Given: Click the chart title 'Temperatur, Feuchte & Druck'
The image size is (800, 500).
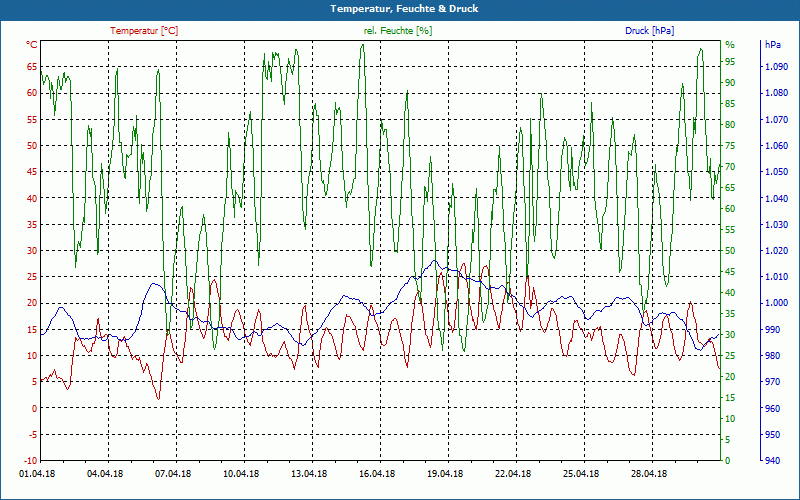Looking at the screenshot, I should (404, 9).
